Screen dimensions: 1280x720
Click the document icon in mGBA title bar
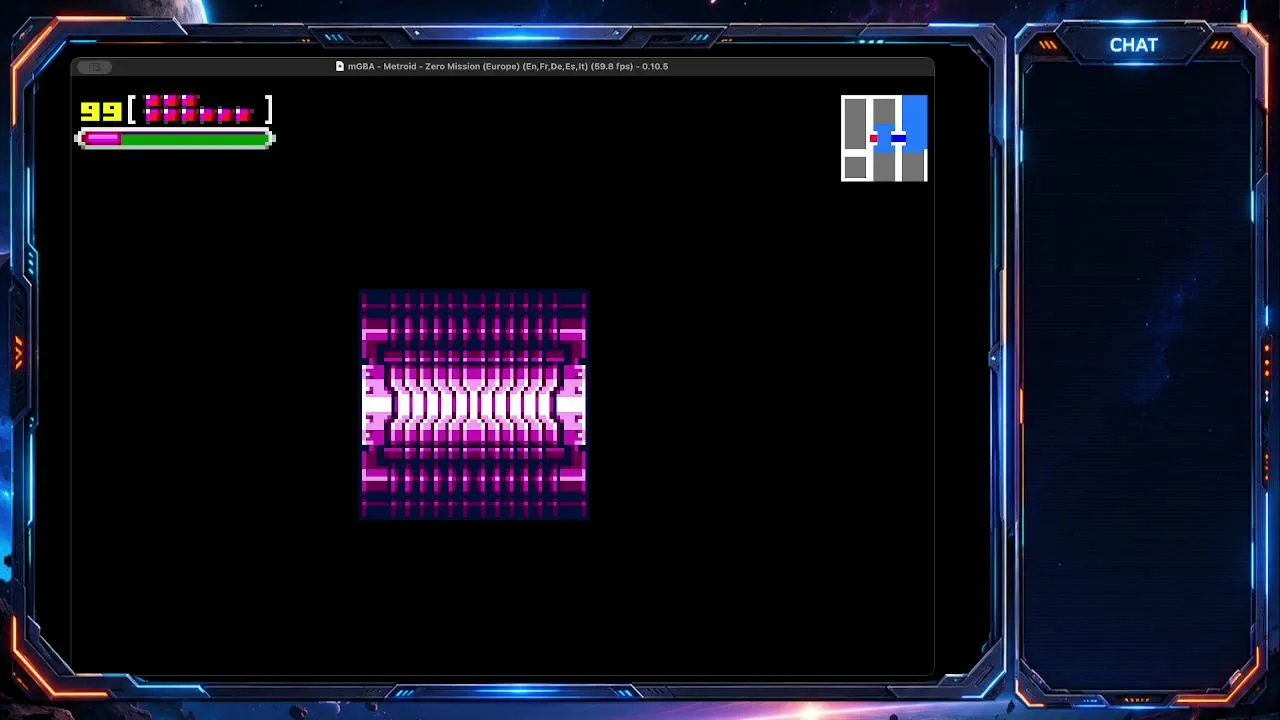(340, 66)
